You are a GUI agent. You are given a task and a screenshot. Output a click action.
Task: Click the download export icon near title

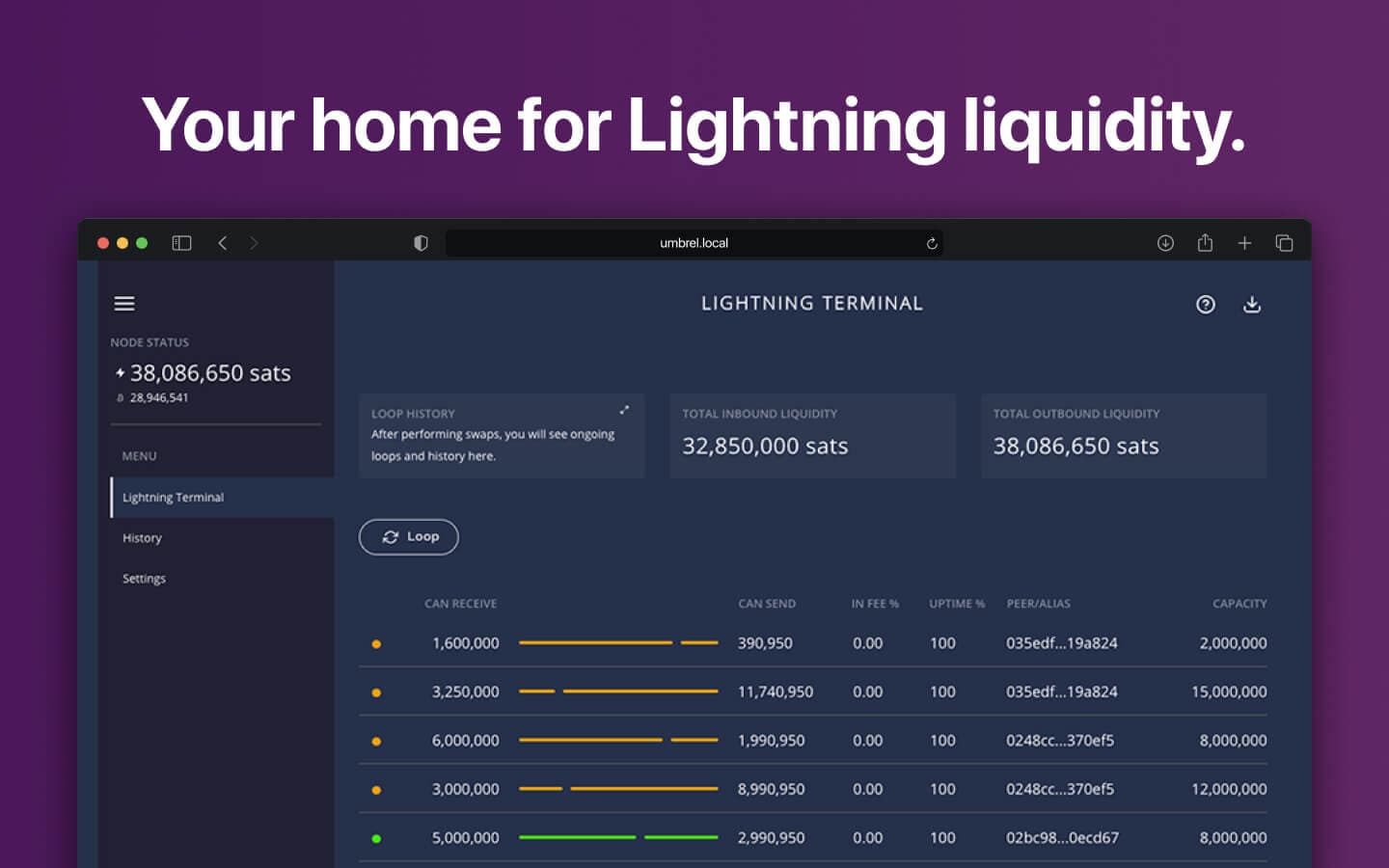coord(1252,305)
